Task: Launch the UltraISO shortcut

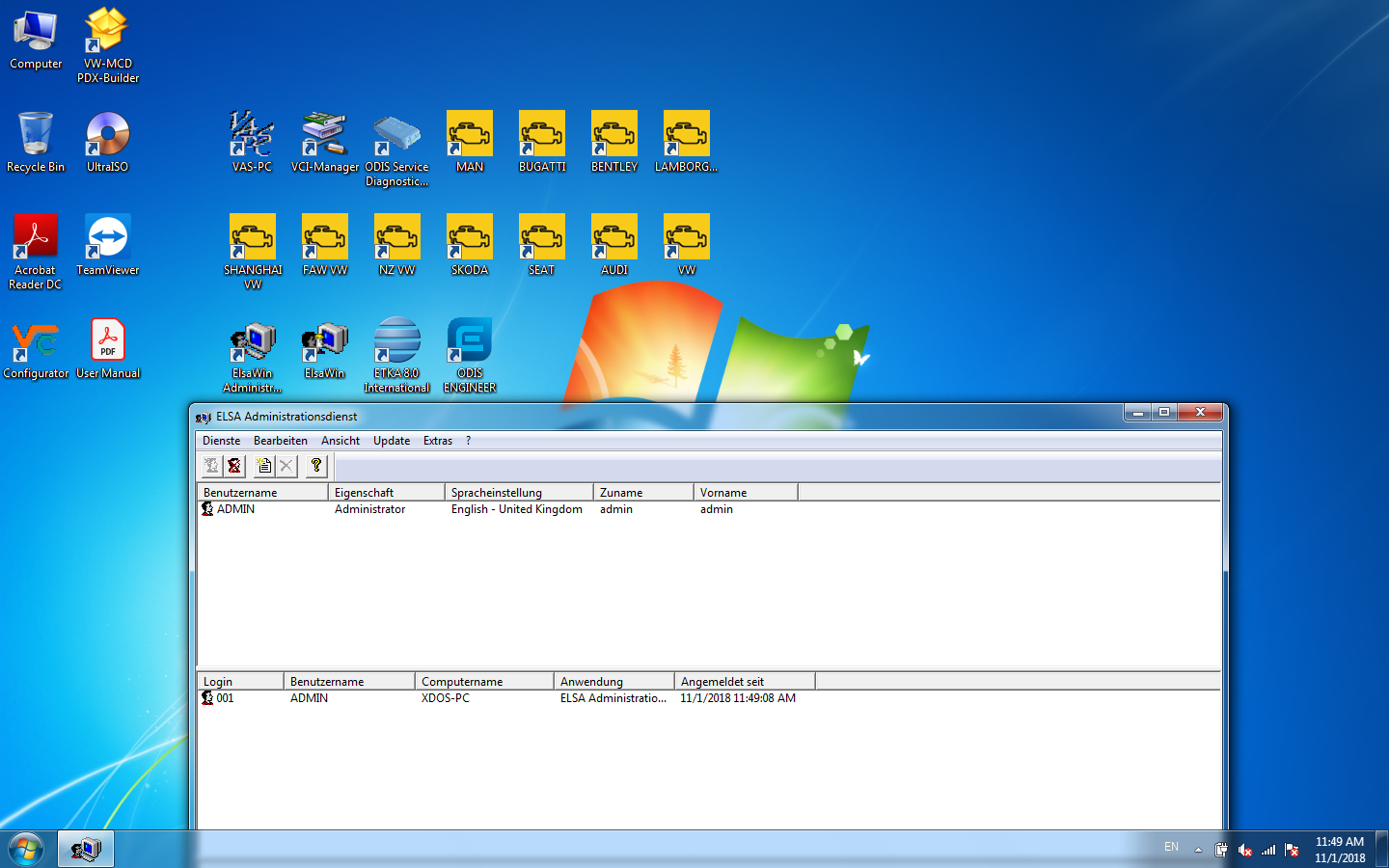Action: click(108, 142)
